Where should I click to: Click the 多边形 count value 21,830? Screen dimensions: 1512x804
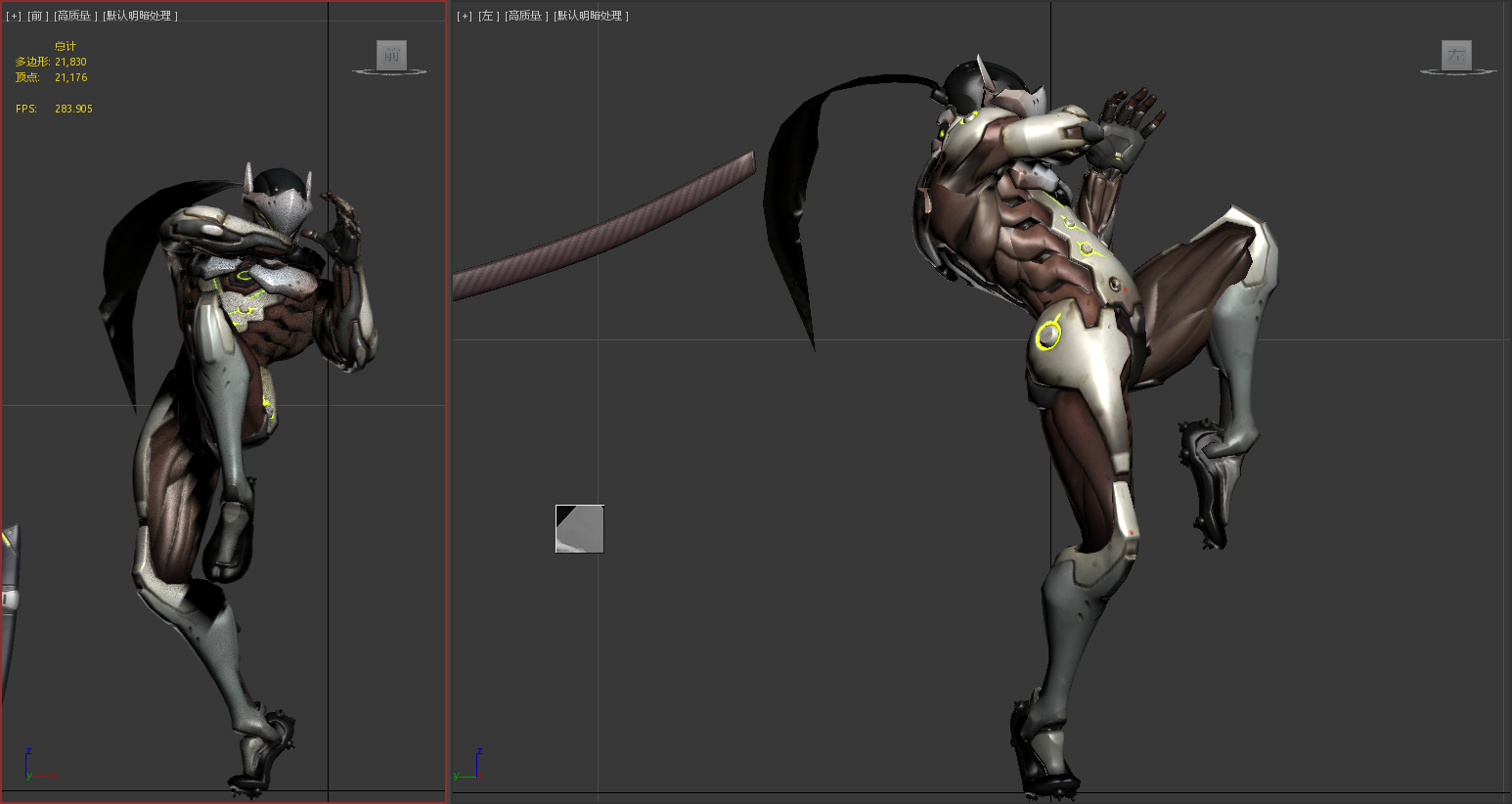point(70,62)
